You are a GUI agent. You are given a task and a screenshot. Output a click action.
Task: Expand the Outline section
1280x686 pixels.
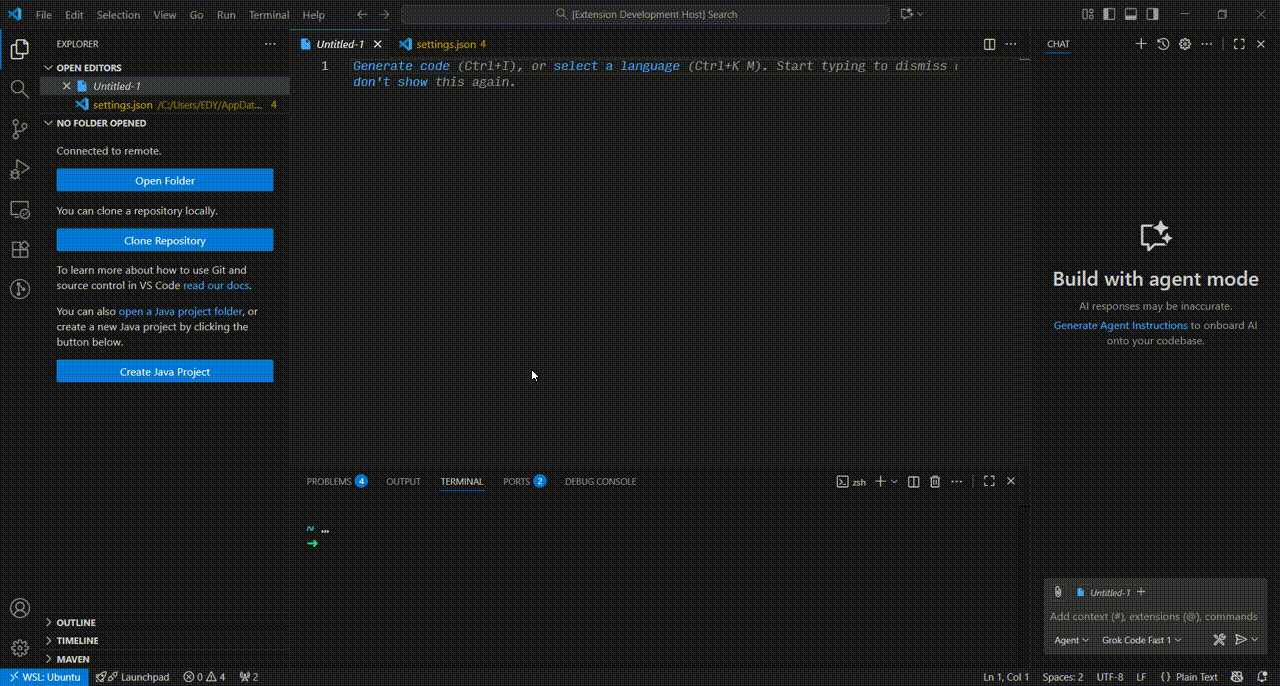tap(76, 622)
